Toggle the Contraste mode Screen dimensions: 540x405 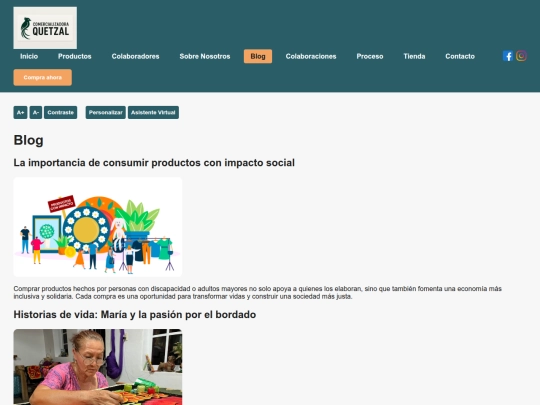click(61, 113)
